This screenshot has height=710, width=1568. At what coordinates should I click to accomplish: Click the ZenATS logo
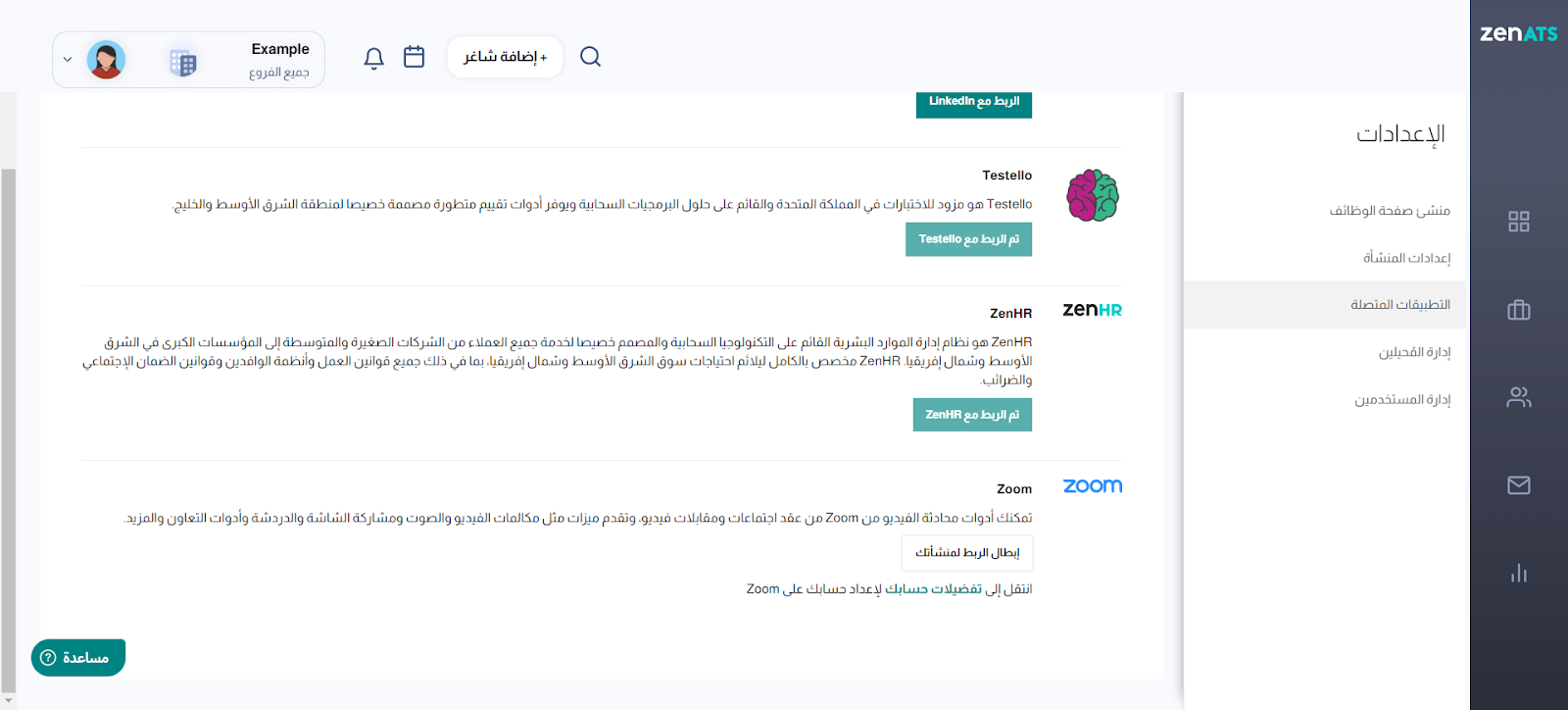click(x=1518, y=33)
